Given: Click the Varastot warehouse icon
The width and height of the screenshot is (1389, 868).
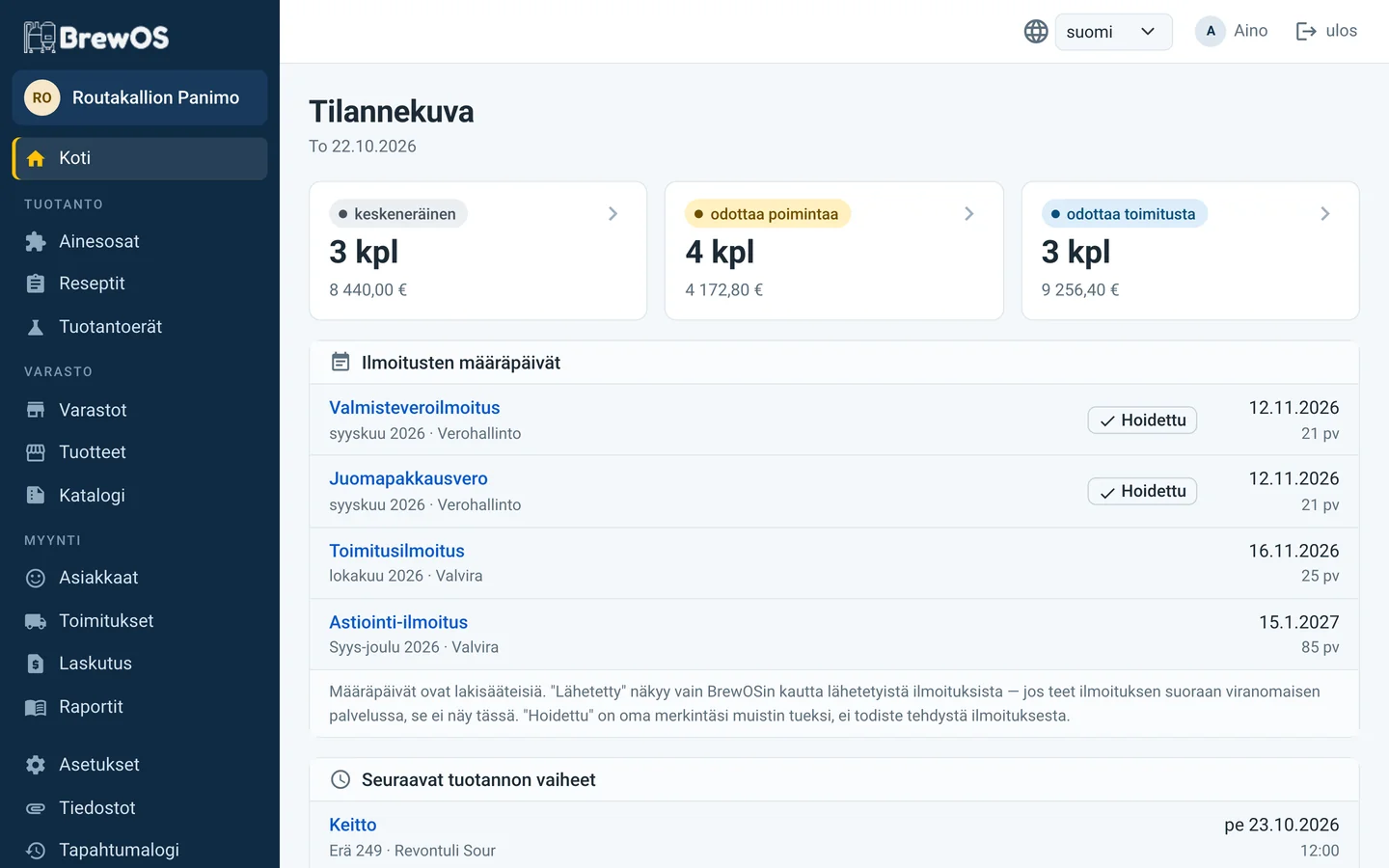Looking at the screenshot, I should (36, 410).
